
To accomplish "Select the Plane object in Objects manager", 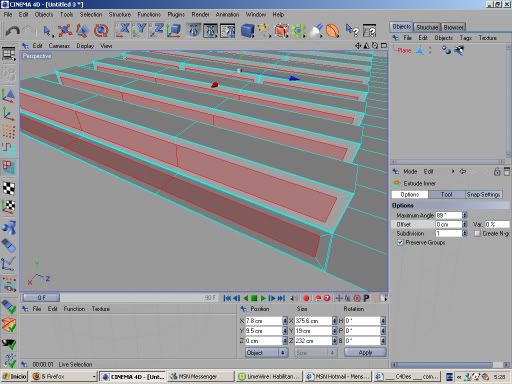I will pos(404,50).
